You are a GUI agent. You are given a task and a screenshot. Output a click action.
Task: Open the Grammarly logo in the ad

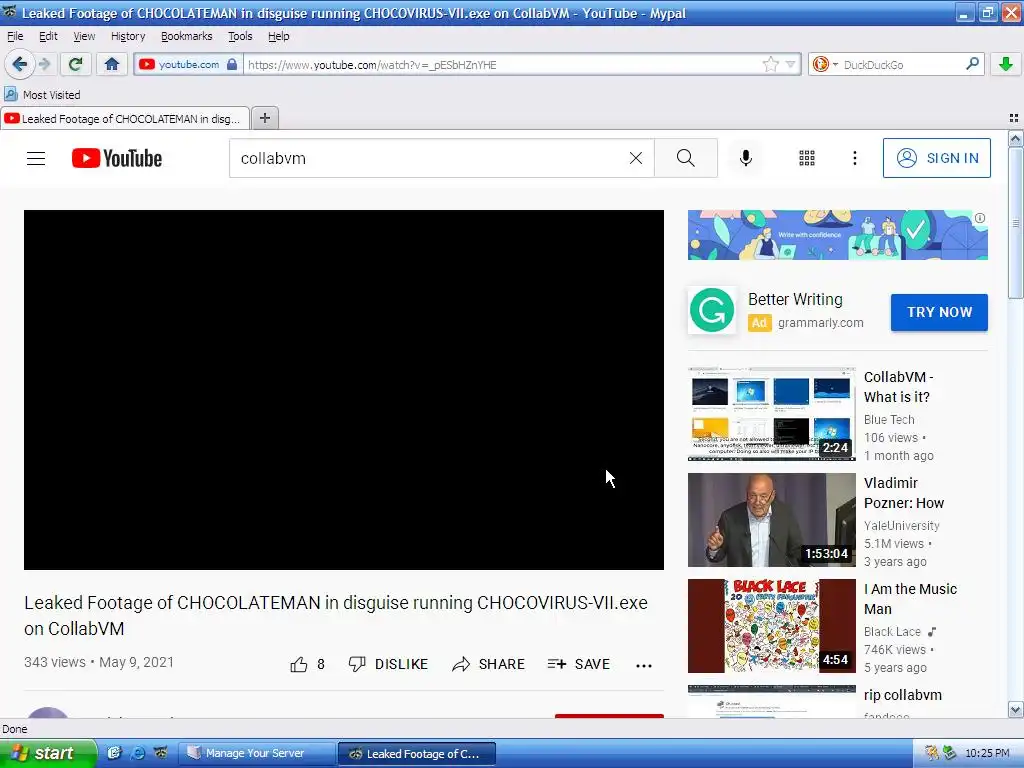711,310
